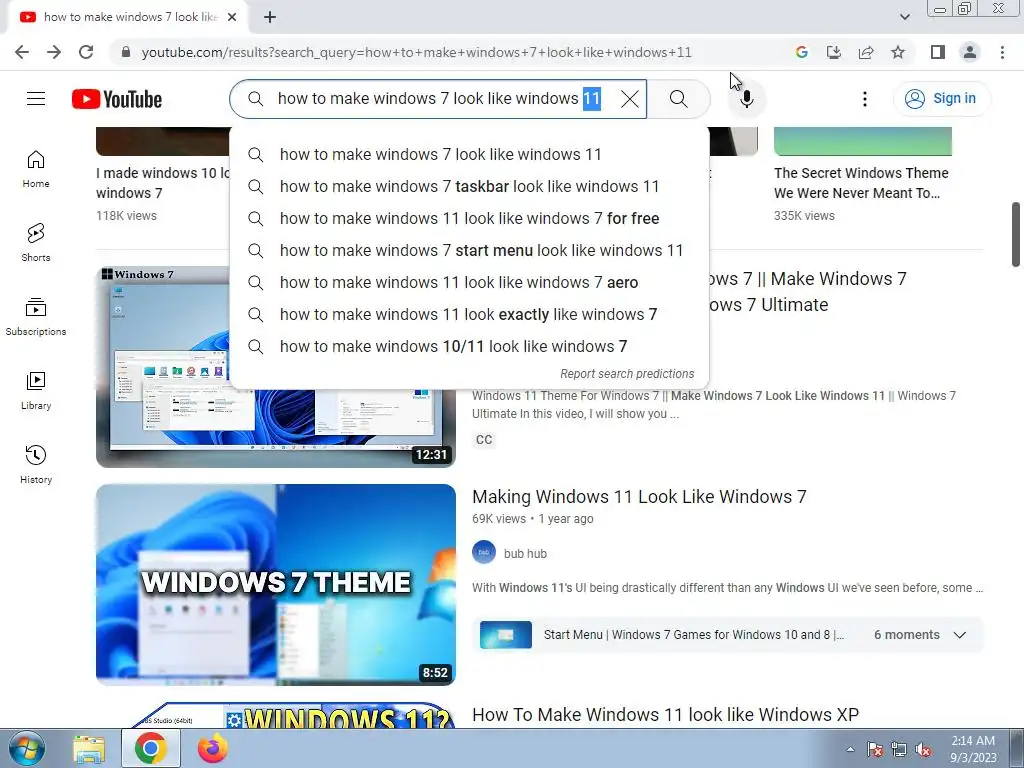Go forward using browser forward arrow
Image resolution: width=1024 pixels, height=768 pixels.
pos(54,52)
